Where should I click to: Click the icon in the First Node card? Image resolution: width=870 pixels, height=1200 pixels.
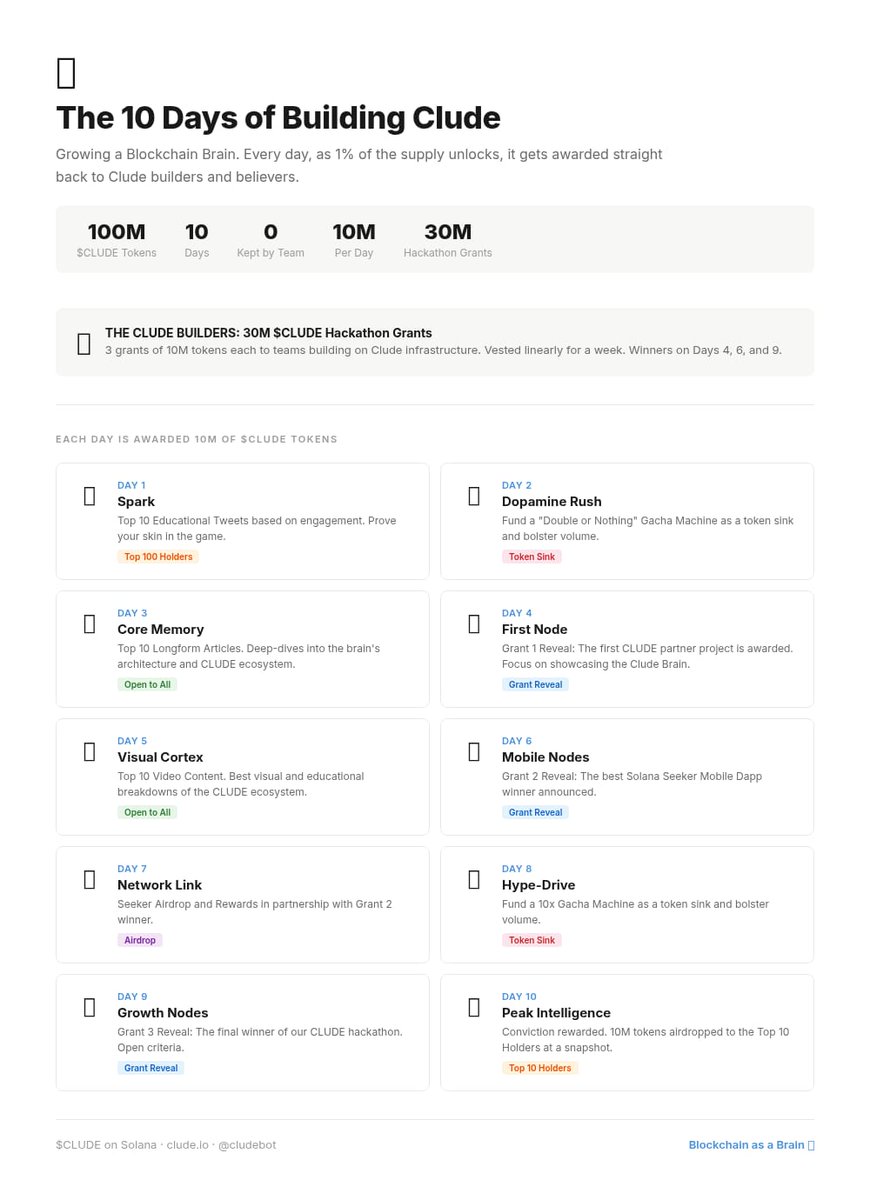pos(474,624)
